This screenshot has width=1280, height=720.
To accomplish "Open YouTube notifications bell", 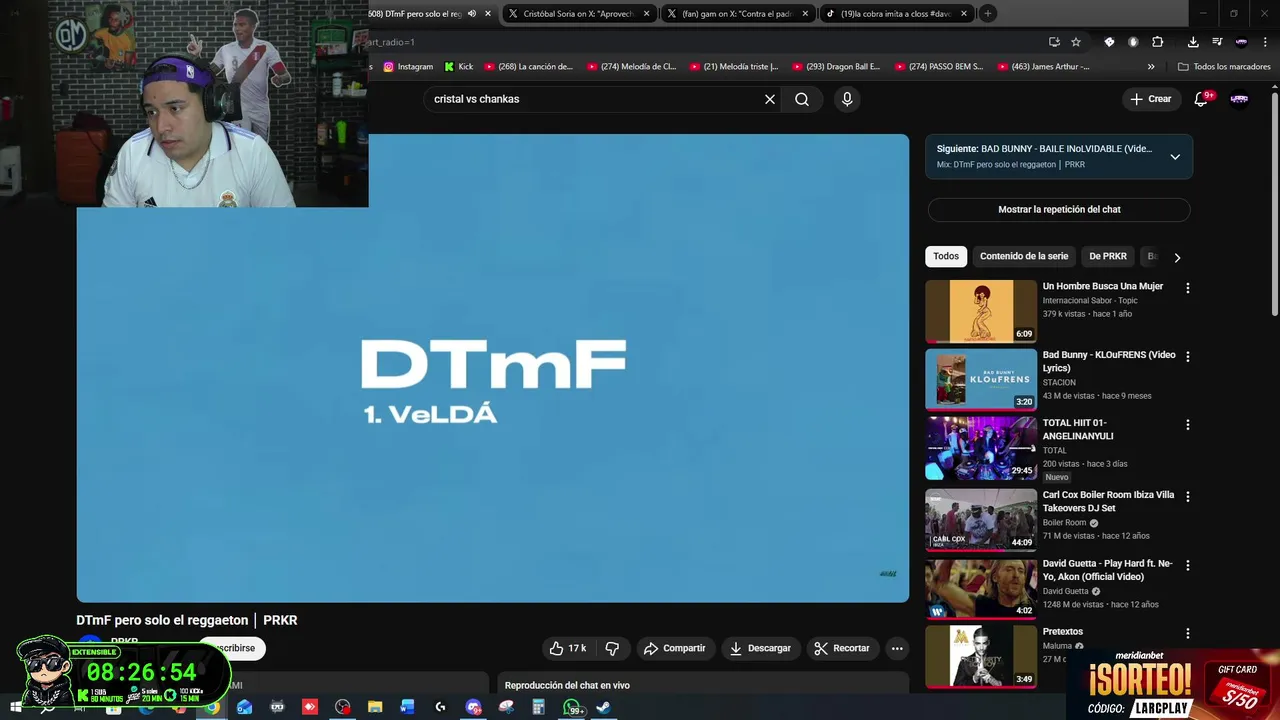I will coord(1203,99).
